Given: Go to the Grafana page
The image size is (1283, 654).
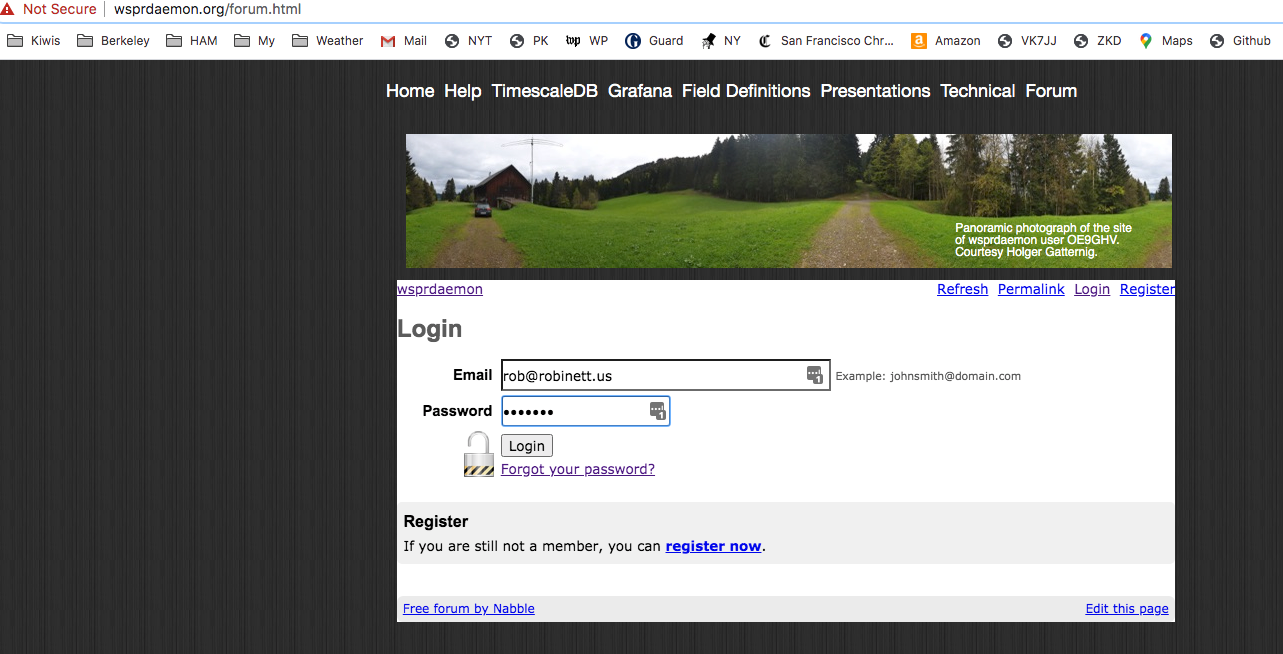Looking at the screenshot, I should click(640, 91).
